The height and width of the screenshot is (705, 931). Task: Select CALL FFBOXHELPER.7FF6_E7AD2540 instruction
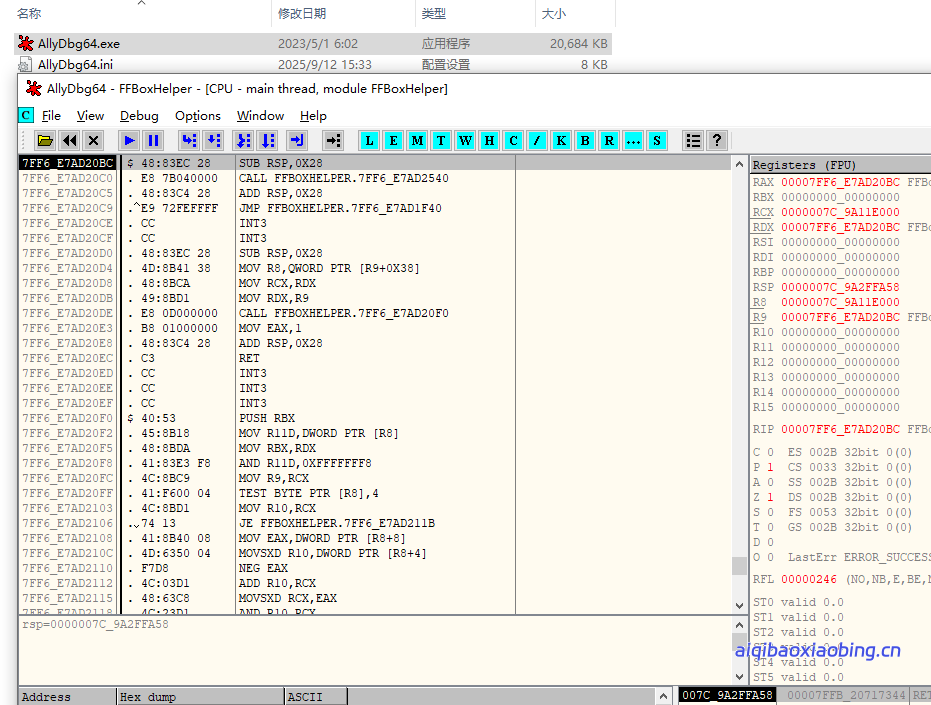point(343,178)
